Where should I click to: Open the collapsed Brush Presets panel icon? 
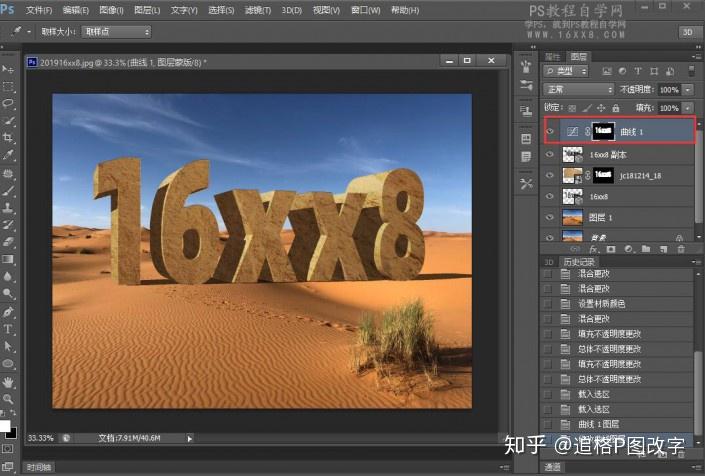point(526,85)
